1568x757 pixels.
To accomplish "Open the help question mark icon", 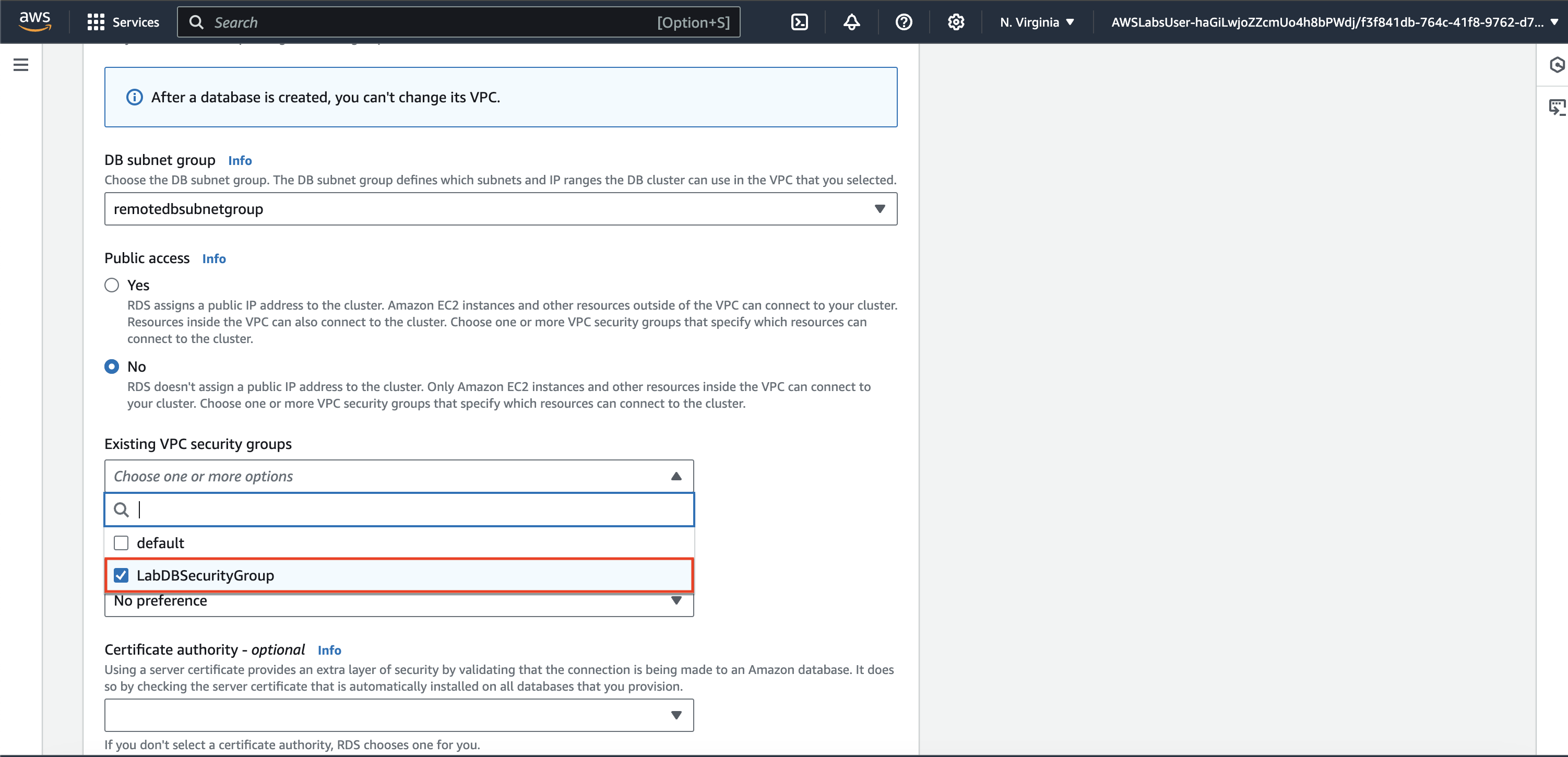I will tap(904, 22).
